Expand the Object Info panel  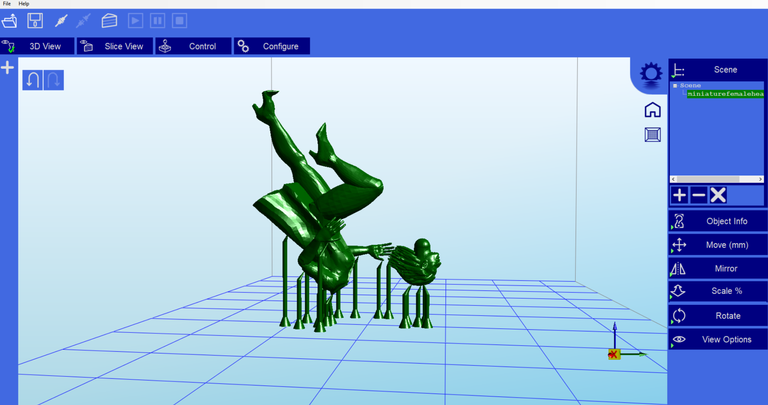click(x=718, y=221)
